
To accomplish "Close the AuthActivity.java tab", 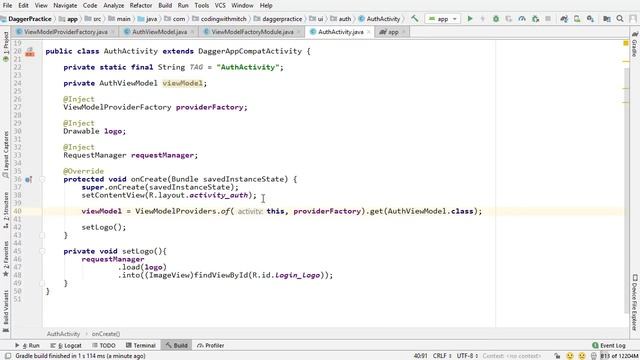I will tap(369, 32).
